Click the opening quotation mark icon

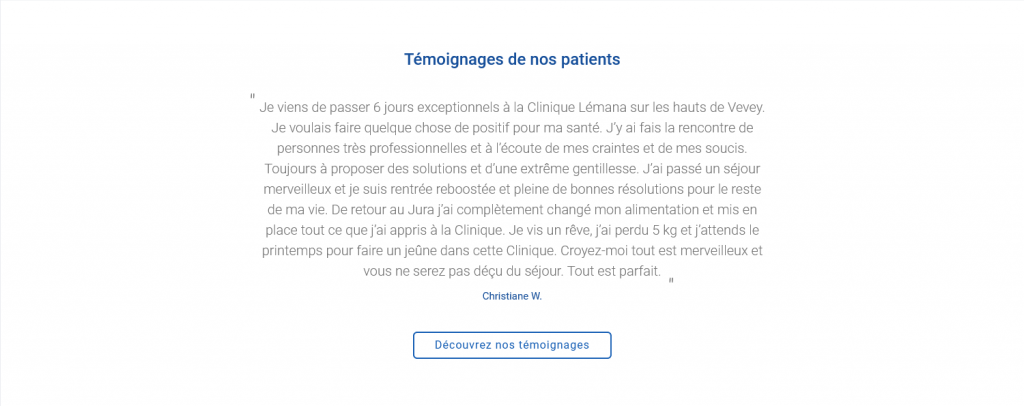click(253, 98)
